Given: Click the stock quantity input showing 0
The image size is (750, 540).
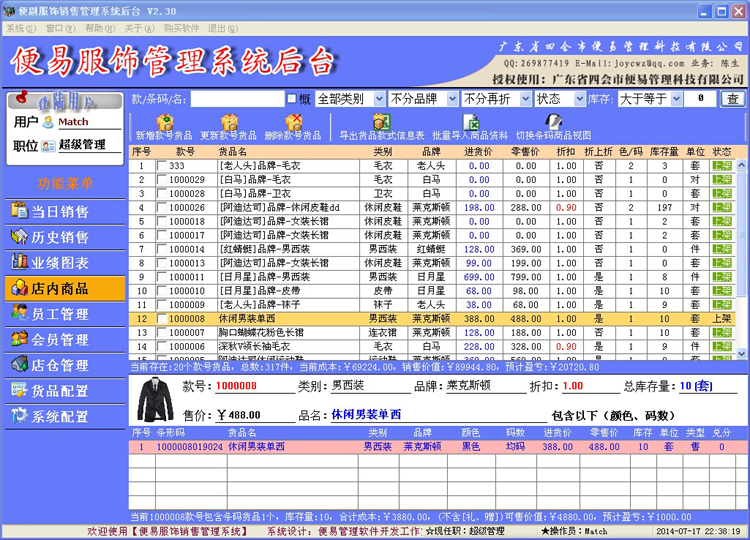Looking at the screenshot, I should coord(700,99).
